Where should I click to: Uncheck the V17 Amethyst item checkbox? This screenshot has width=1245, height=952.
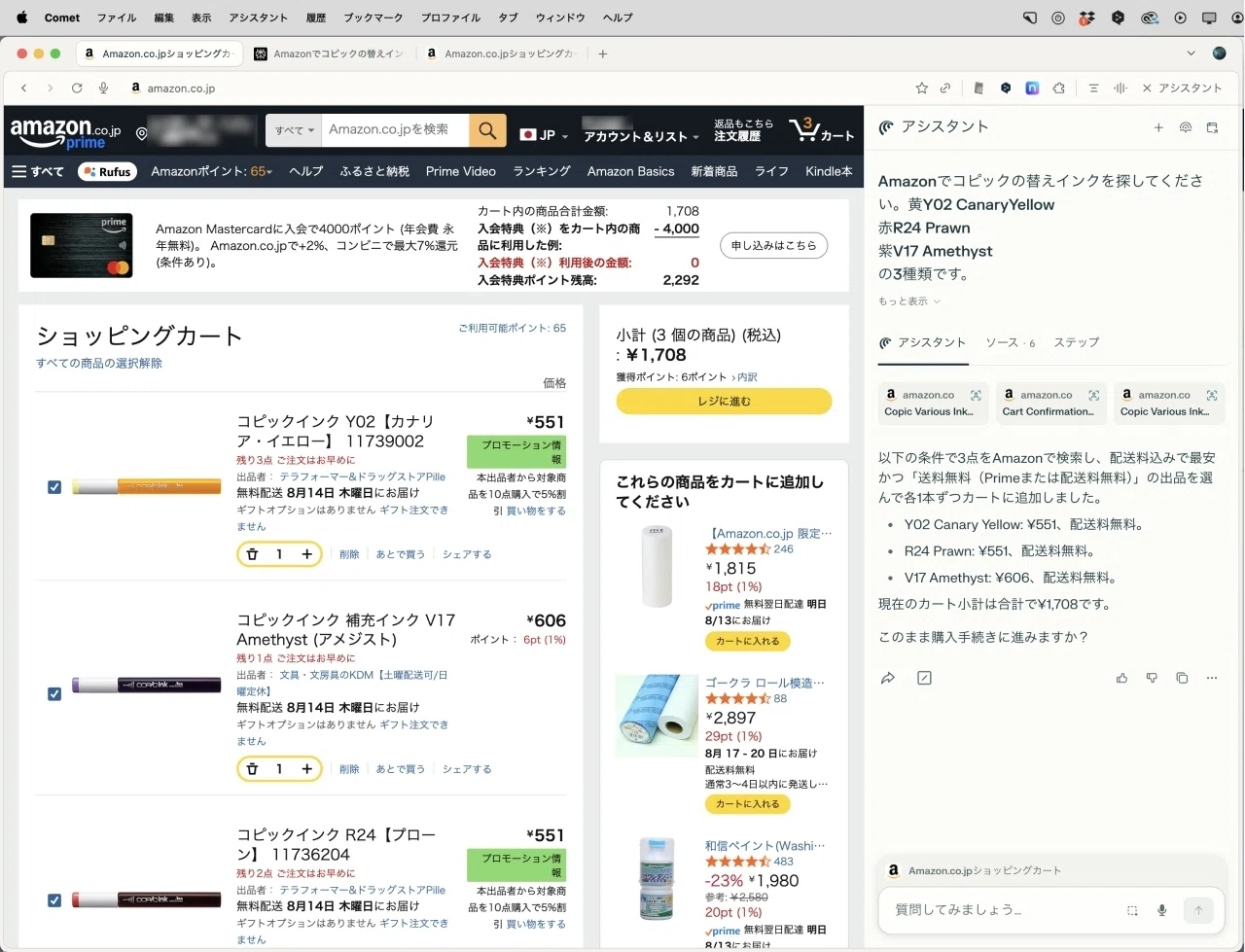point(54,693)
